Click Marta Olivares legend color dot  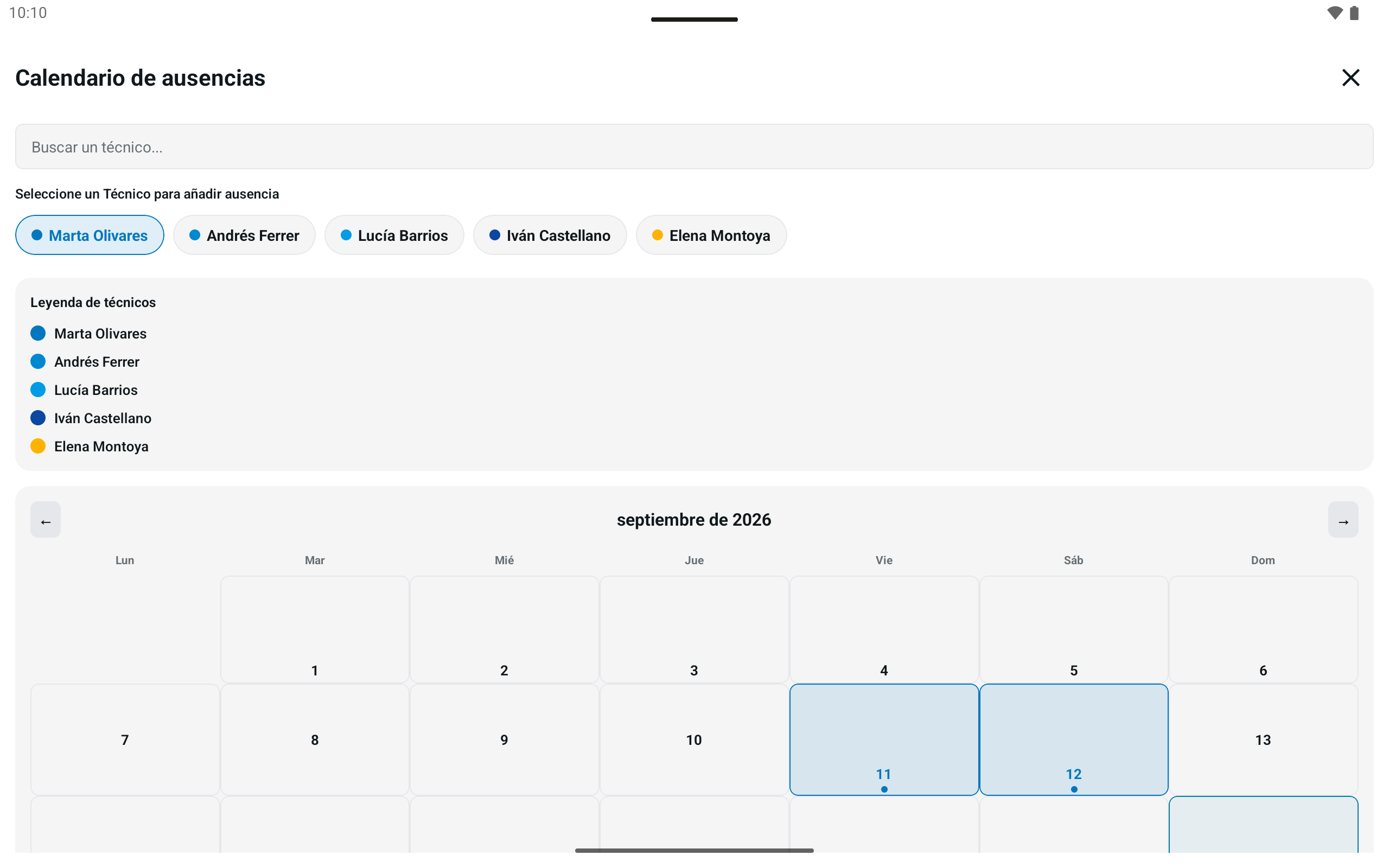(38, 334)
